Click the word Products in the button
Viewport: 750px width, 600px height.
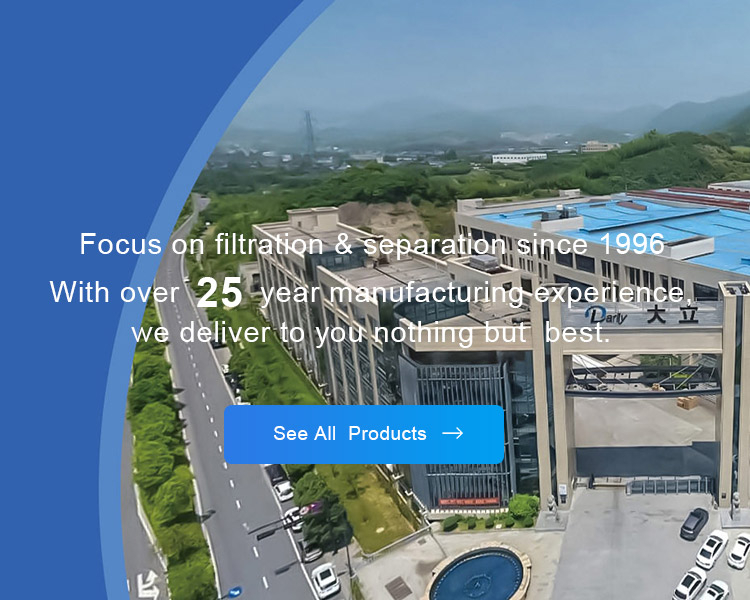point(387,433)
